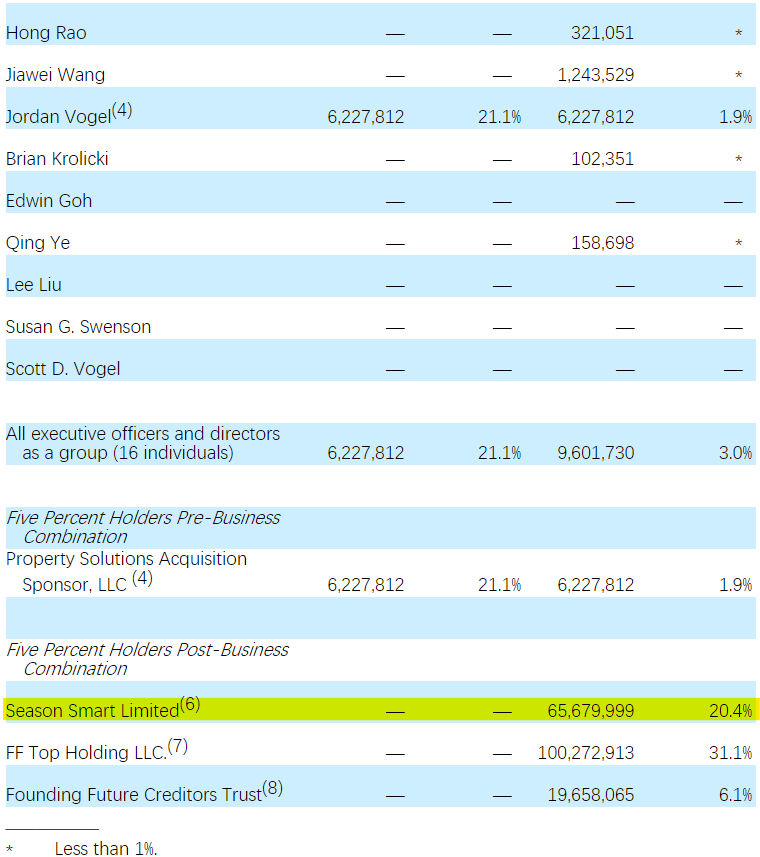Open footnote (7) beside FF Top Holding LLC
Screen dimensions: 760x857
pos(177,747)
